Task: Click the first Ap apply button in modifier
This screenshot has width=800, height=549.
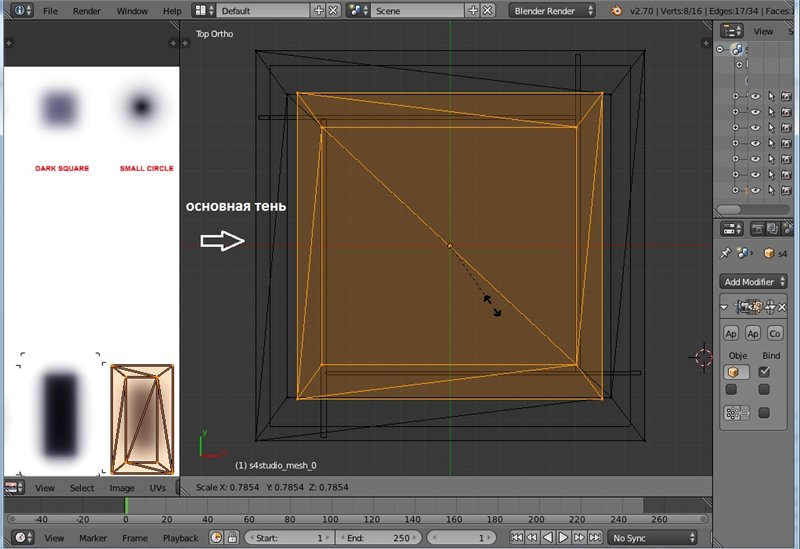Action: point(732,333)
